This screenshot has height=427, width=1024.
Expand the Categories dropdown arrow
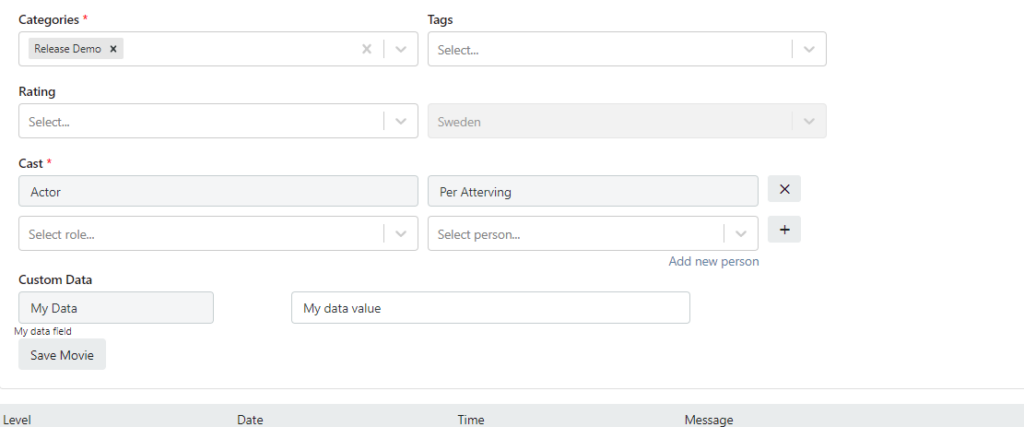coord(401,49)
